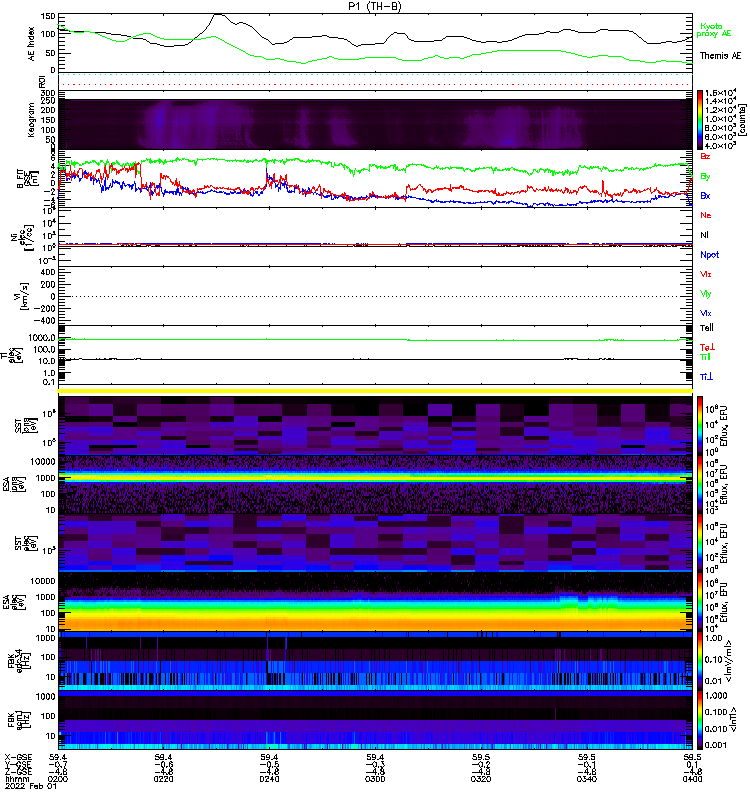Select the green "Kyoto proxy AE" legend label
The width and height of the screenshot is (750, 800).
(x=714, y=30)
